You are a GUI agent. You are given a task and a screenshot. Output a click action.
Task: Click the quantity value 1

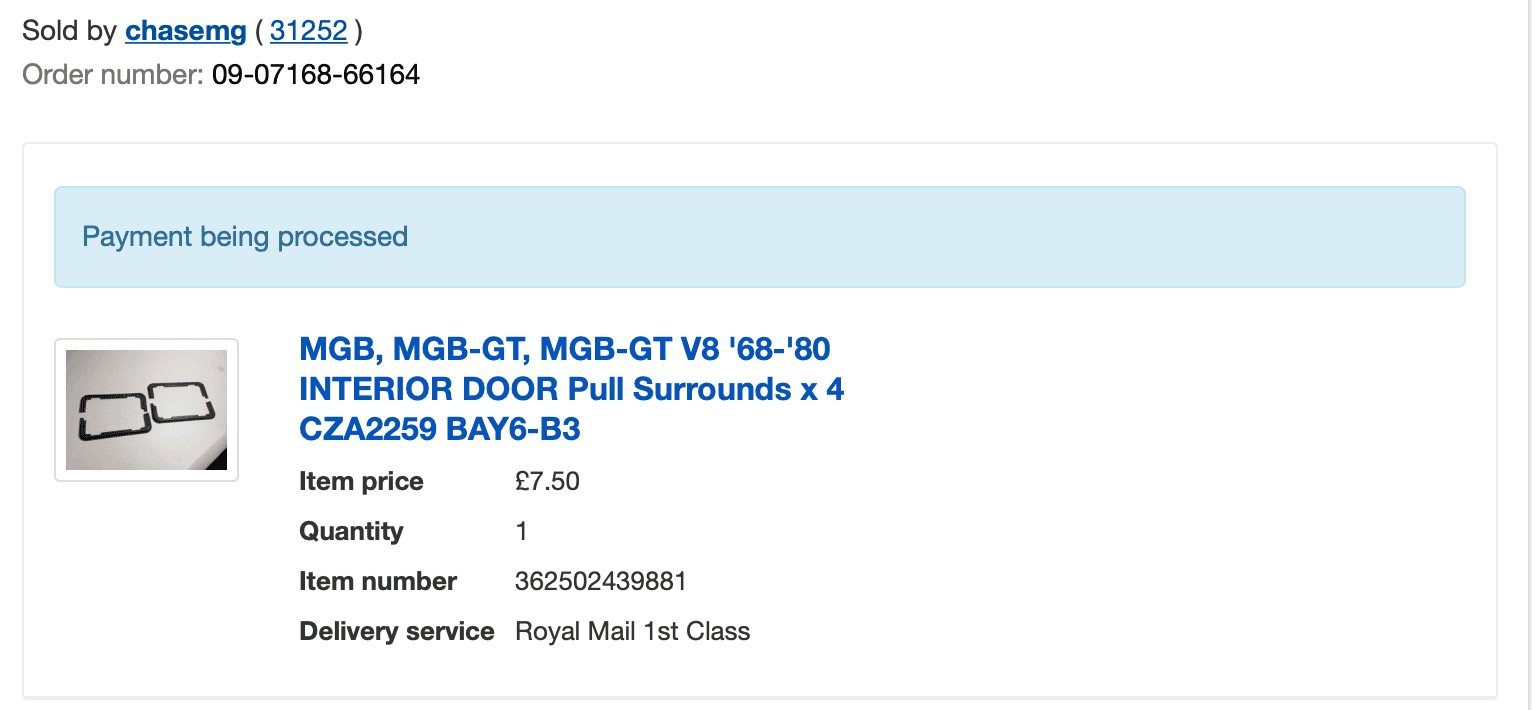(521, 531)
